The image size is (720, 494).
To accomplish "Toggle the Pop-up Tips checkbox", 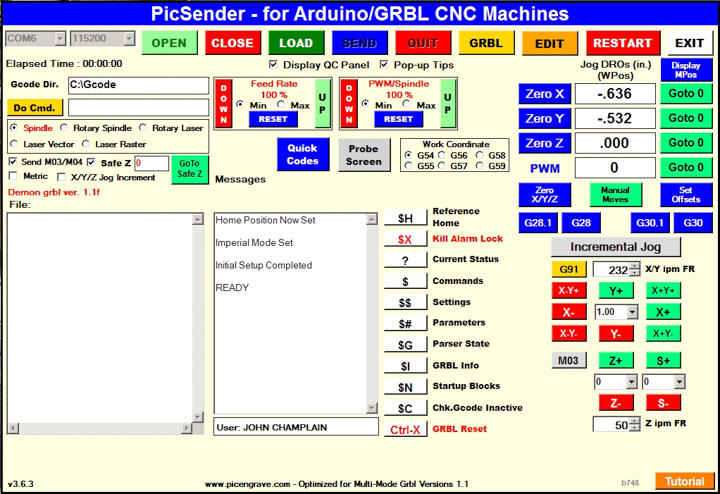I will (x=384, y=64).
